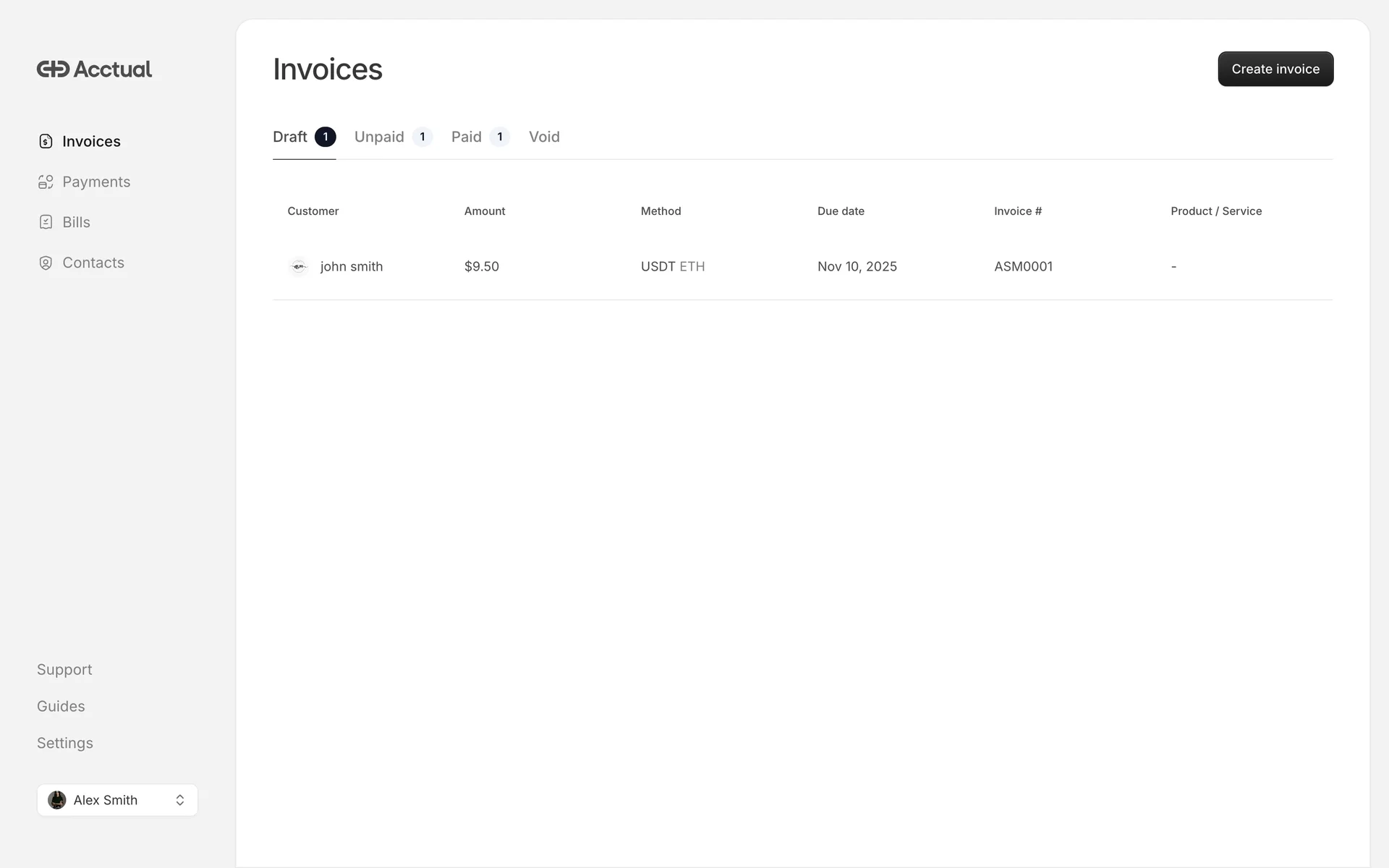Screen dimensions: 1389x868
Task: Select the Draft tab
Action: 290,137
